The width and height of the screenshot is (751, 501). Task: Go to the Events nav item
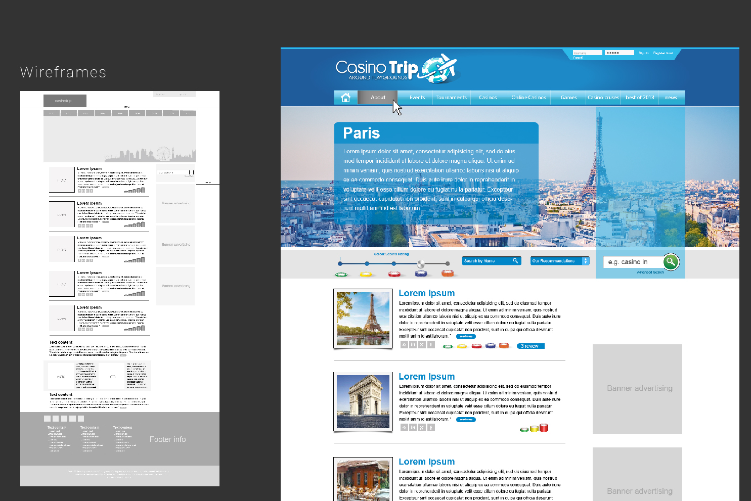pos(417,97)
